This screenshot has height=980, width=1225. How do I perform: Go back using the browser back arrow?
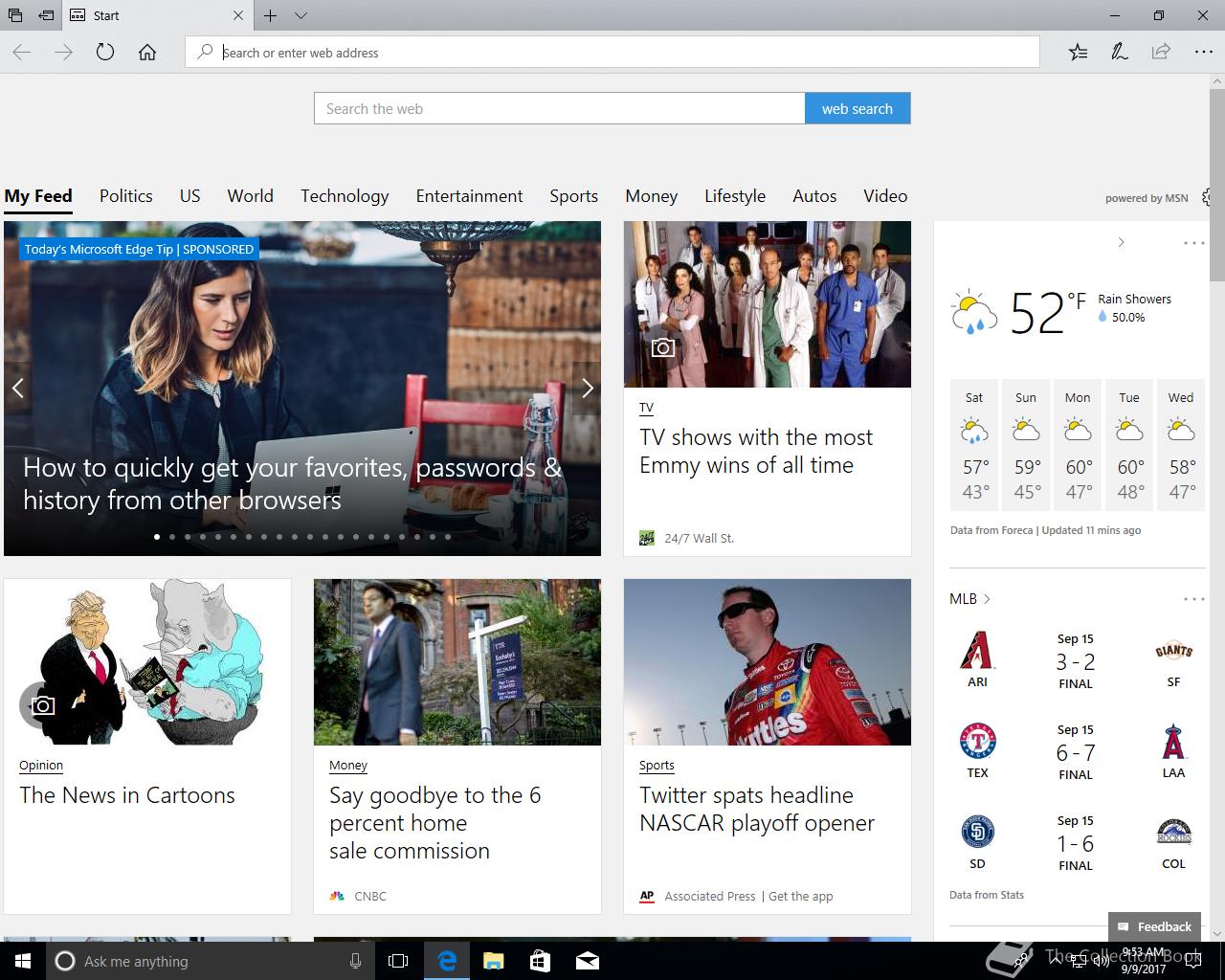pos(22,53)
